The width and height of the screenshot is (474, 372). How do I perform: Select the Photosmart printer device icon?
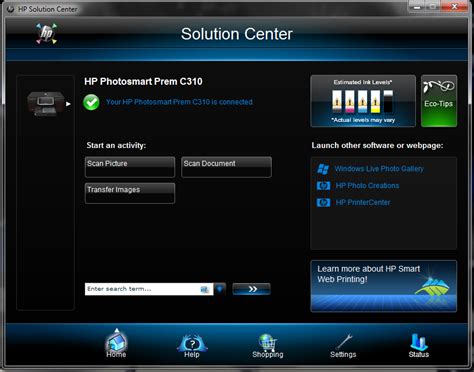(x=45, y=104)
